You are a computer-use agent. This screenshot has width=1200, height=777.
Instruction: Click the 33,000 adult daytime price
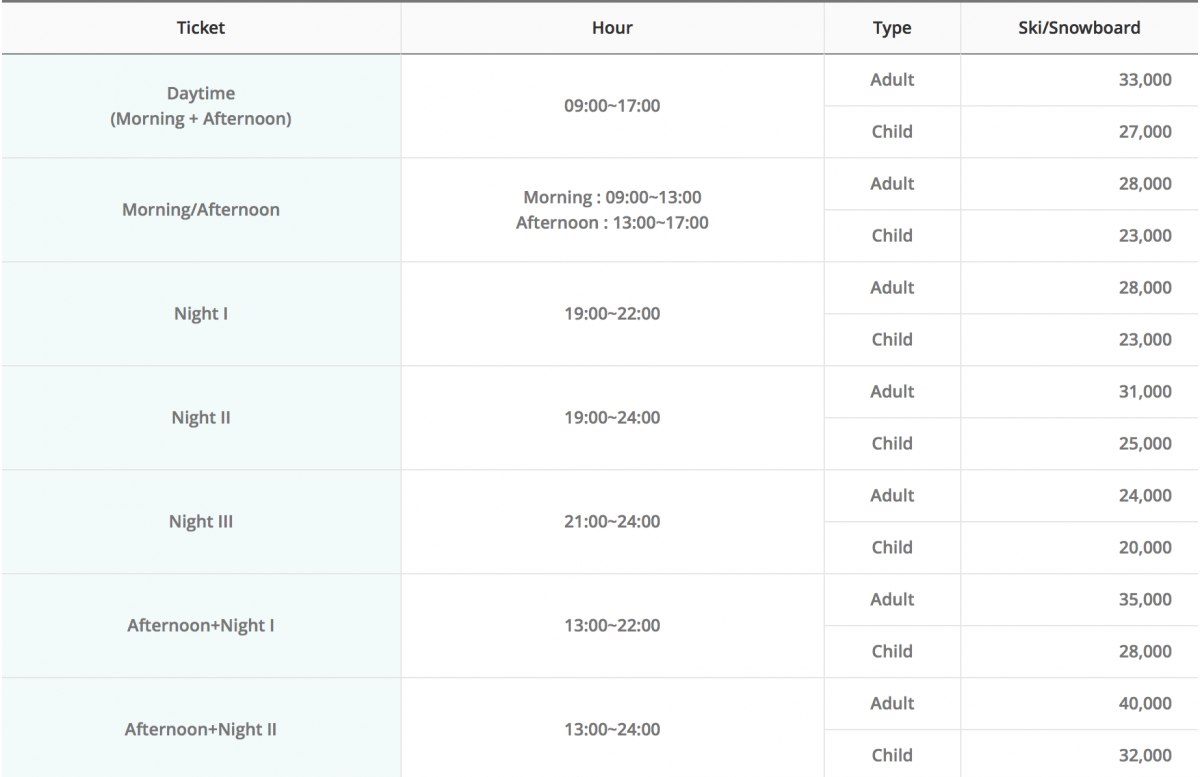1145,80
